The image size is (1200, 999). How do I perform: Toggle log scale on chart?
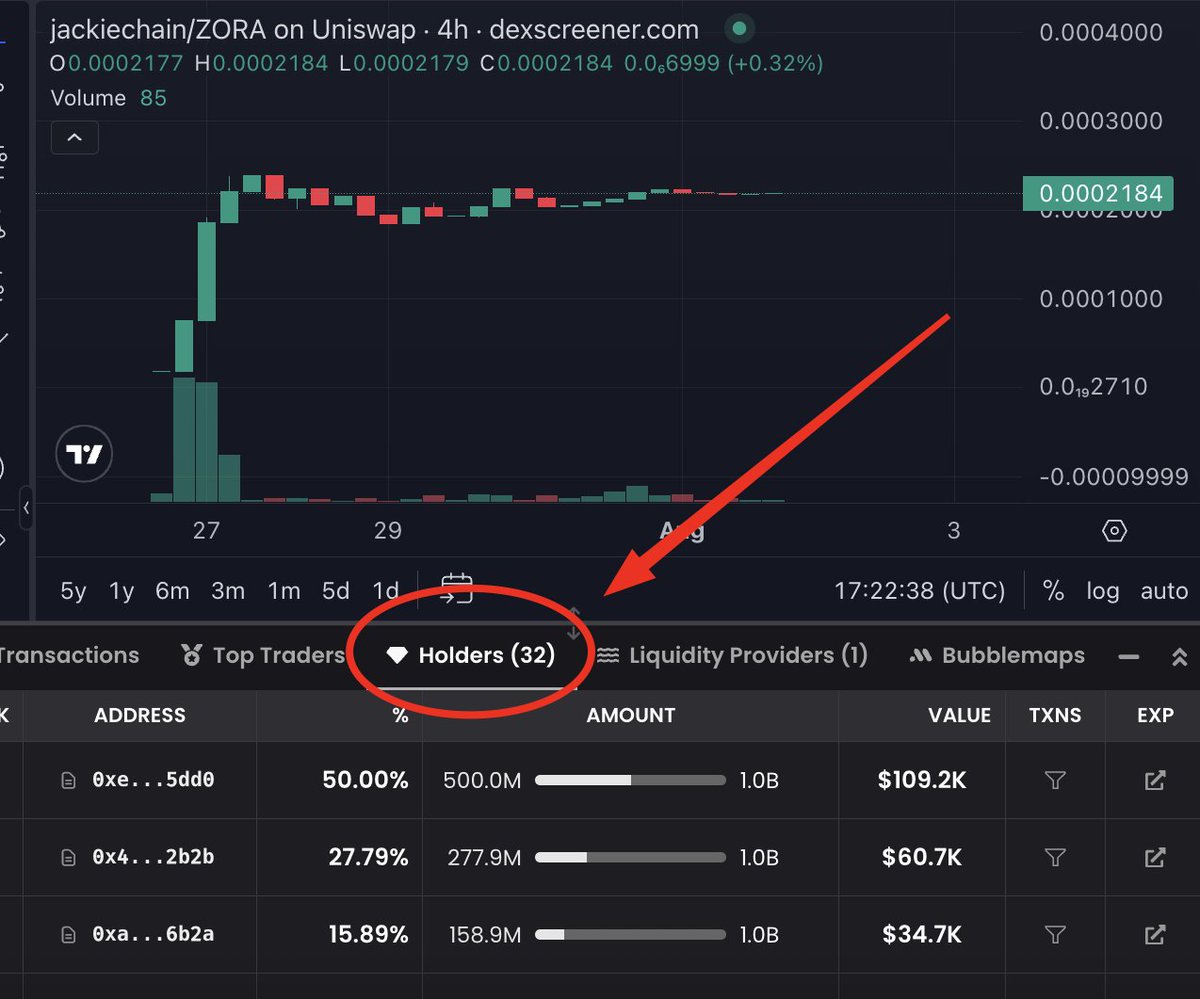(x=1103, y=591)
